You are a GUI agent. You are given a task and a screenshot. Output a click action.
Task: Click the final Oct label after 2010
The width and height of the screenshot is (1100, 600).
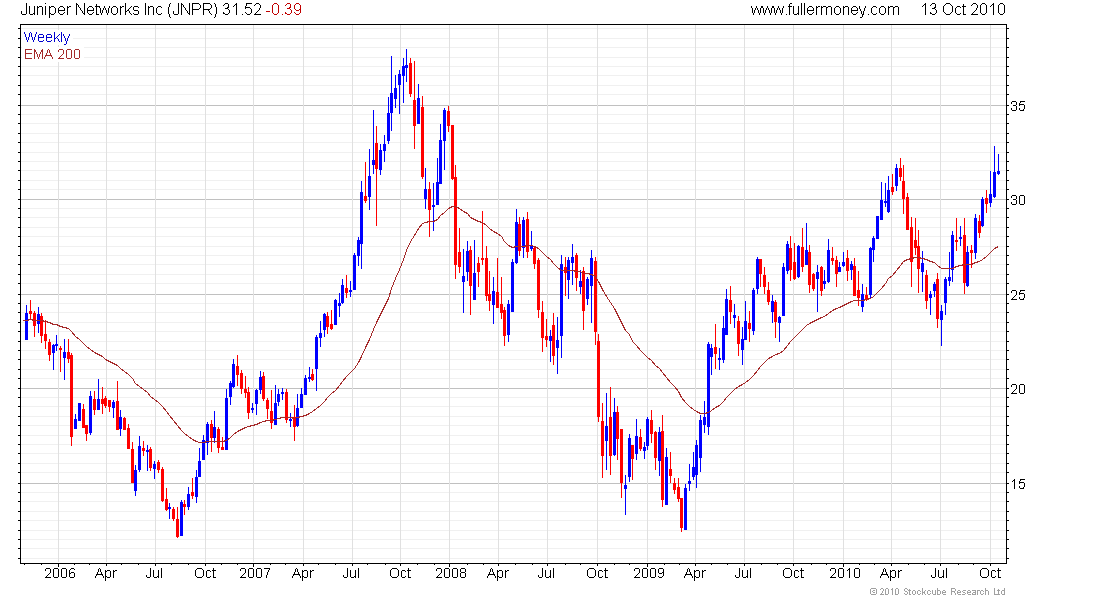[990, 573]
